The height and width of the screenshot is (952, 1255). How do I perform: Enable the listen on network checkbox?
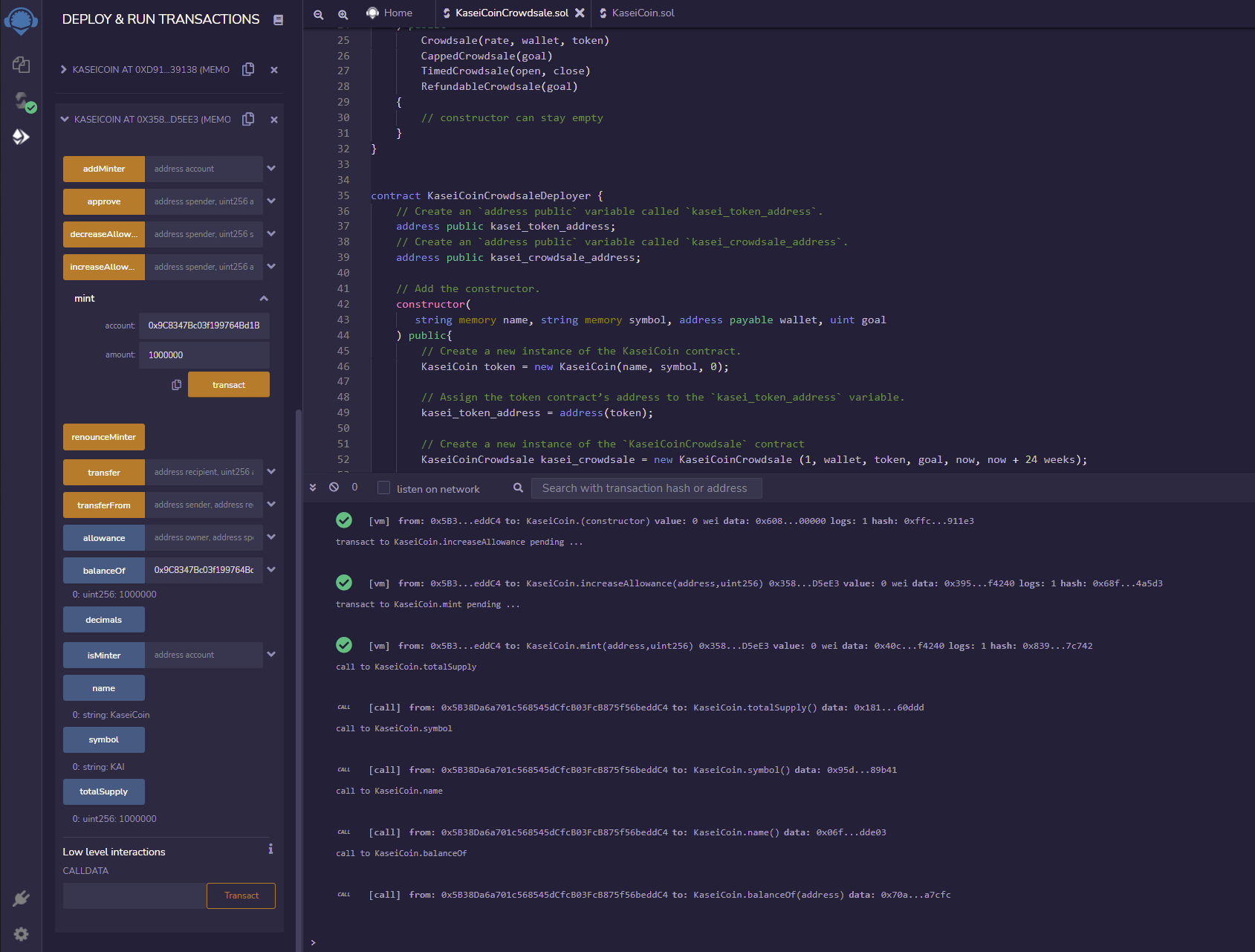383,488
